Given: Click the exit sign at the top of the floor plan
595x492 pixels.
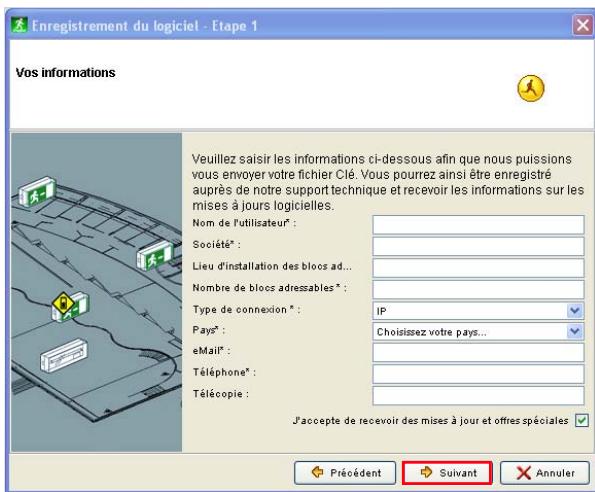Looking at the screenshot, I should [x=38, y=192].
